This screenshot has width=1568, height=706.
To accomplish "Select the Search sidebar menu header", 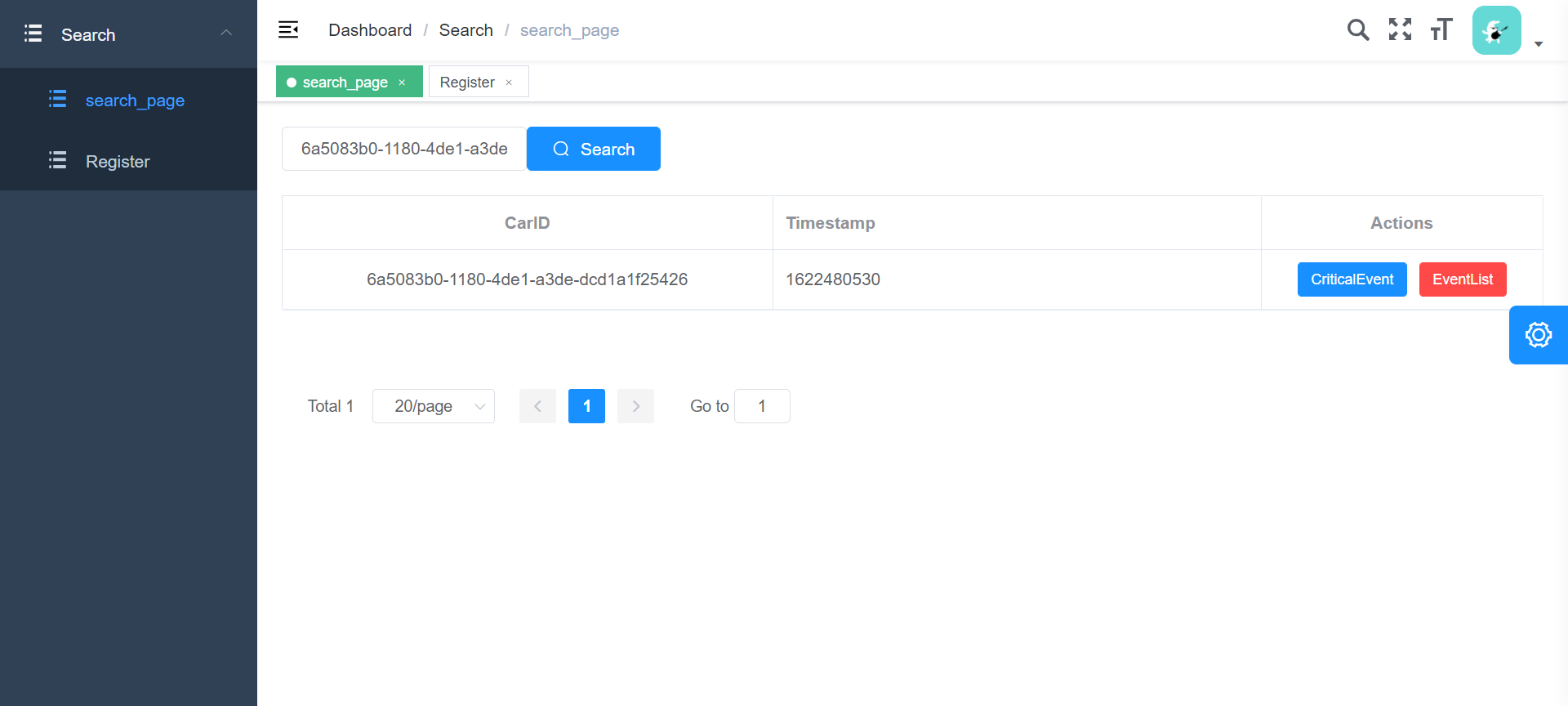I will (128, 34).
